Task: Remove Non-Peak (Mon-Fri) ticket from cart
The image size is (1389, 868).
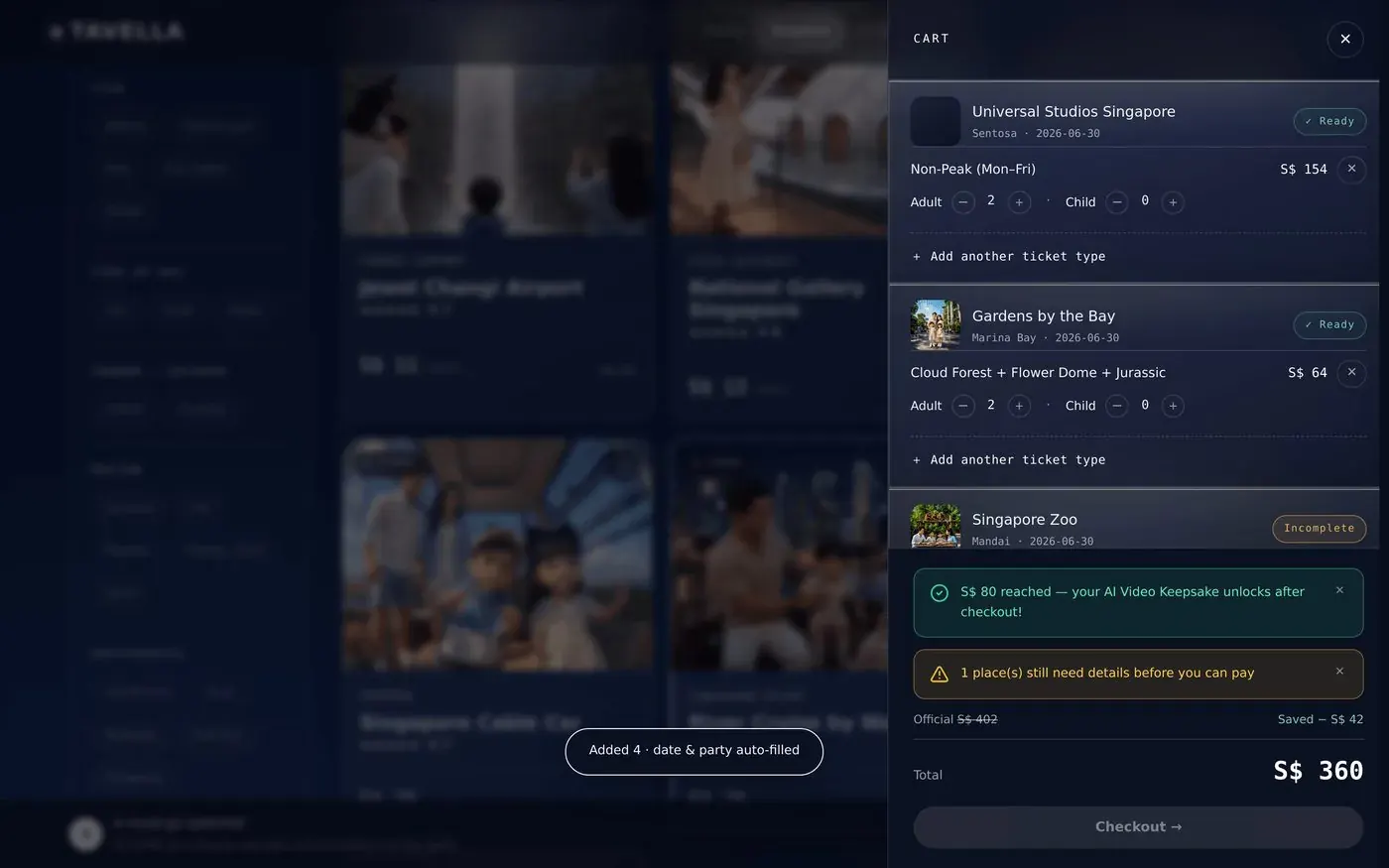Action: (x=1351, y=169)
